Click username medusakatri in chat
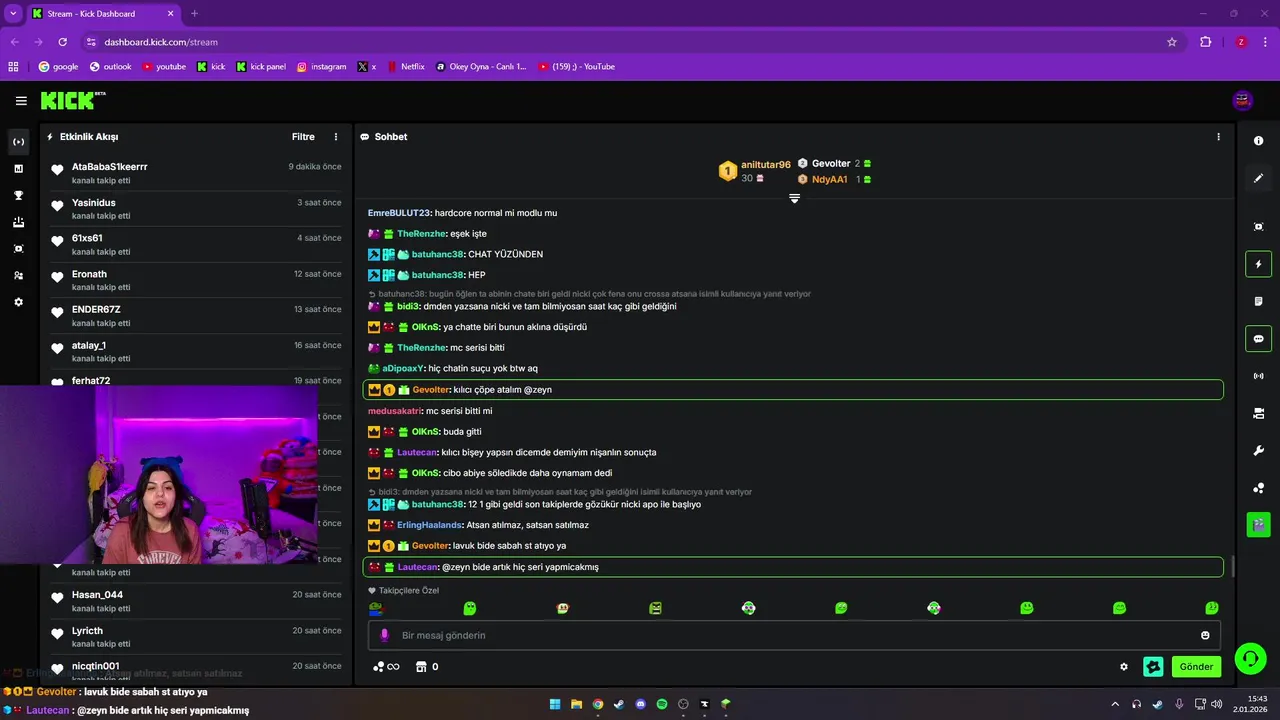The width and height of the screenshot is (1280, 720). [395, 411]
